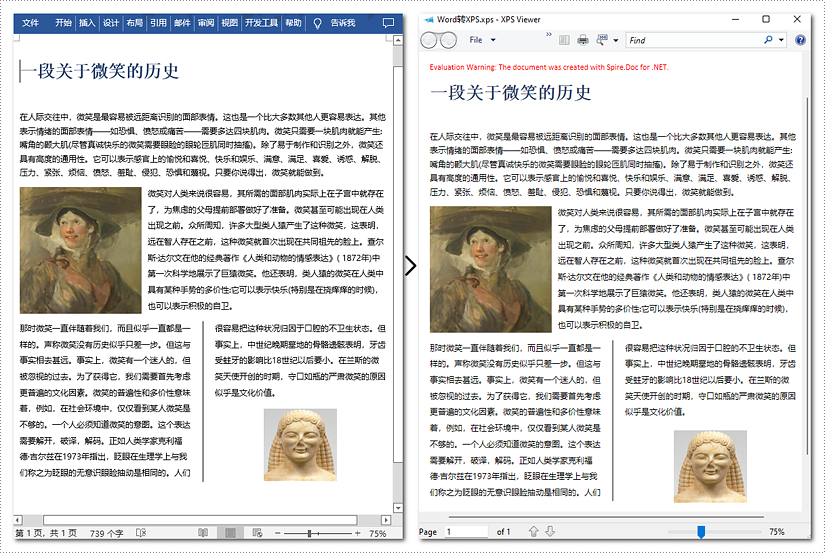Close the XPS Viewer window
825x553 pixels.
point(797,19)
